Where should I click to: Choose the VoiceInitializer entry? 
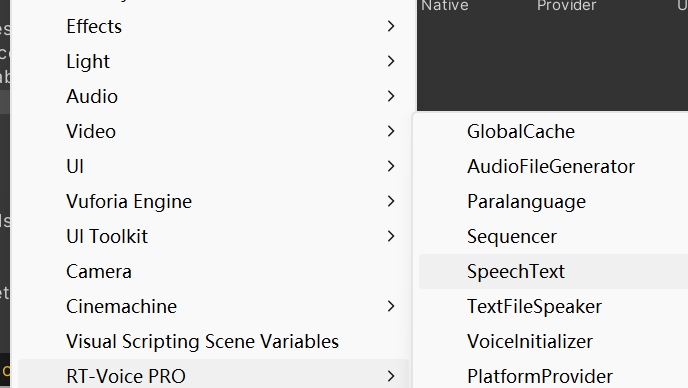point(553,341)
